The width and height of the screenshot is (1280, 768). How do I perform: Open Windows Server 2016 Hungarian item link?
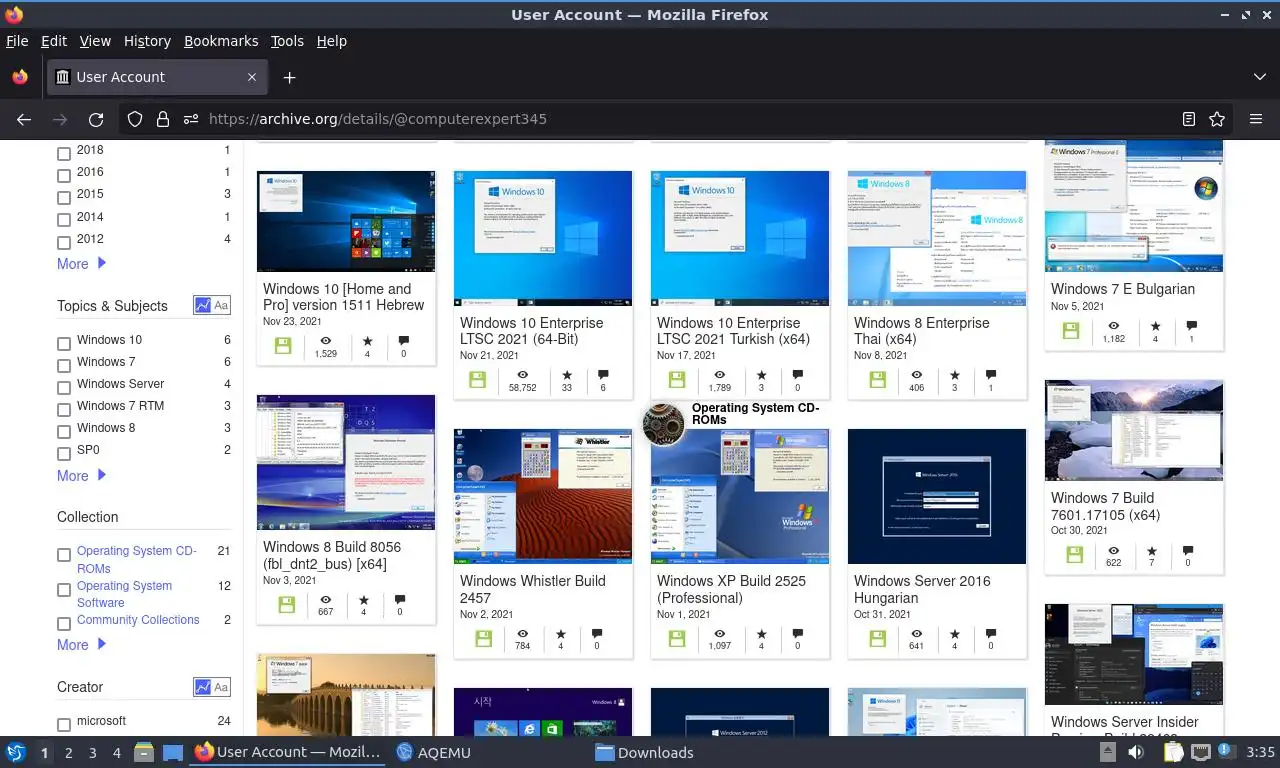click(x=922, y=589)
